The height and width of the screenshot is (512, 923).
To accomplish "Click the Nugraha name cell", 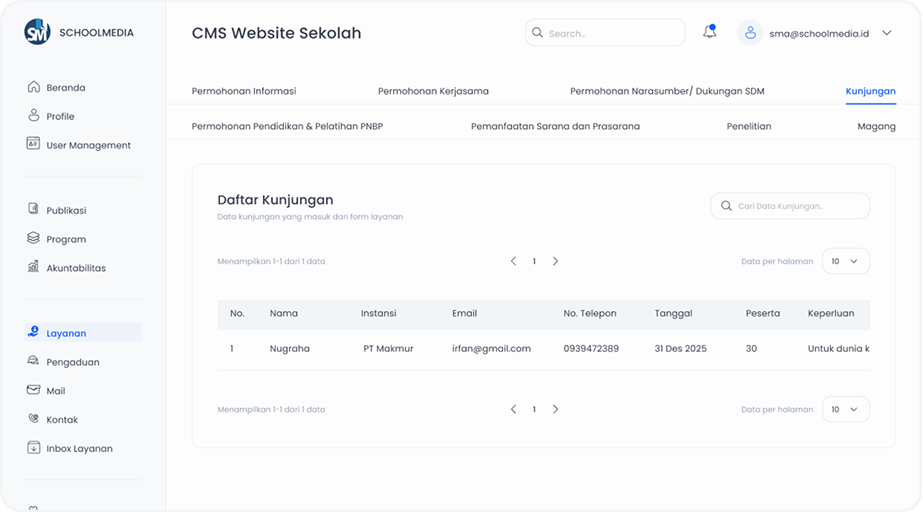I will point(290,348).
